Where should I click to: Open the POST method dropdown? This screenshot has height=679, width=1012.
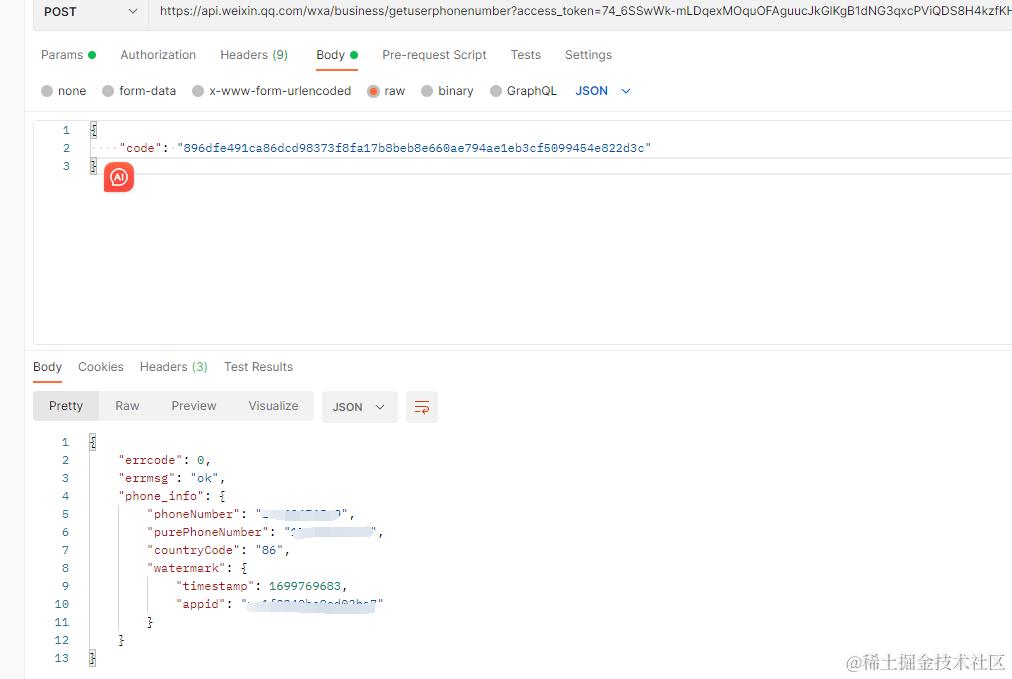coord(90,12)
